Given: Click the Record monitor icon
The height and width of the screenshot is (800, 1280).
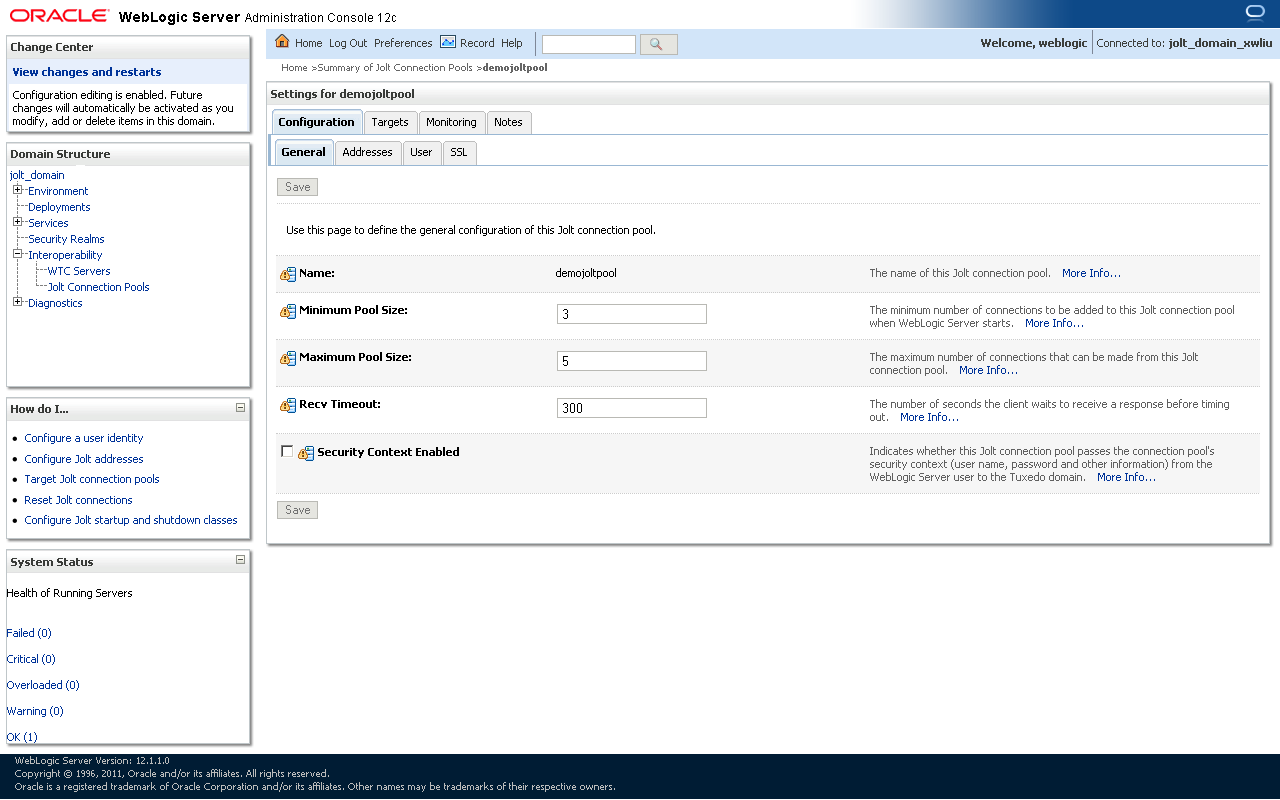Looking at the screenshot, I should pyautogui.click(x=448, y=42).
